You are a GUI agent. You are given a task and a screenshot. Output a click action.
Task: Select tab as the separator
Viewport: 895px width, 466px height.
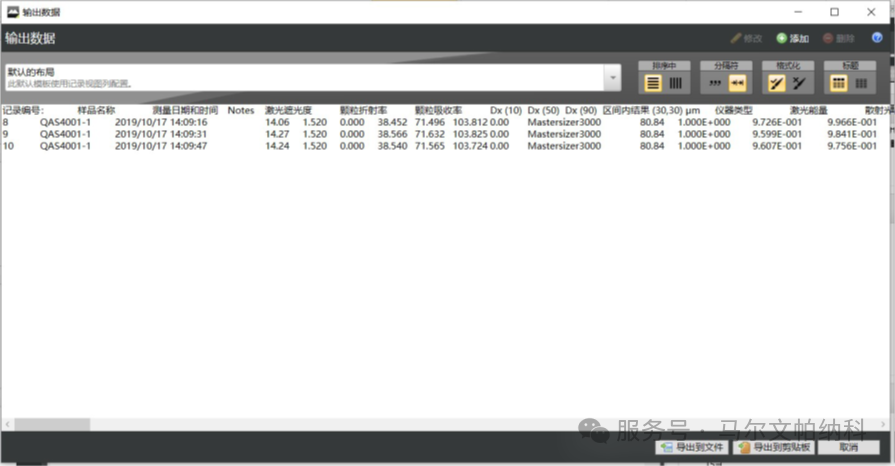[737, 83]
